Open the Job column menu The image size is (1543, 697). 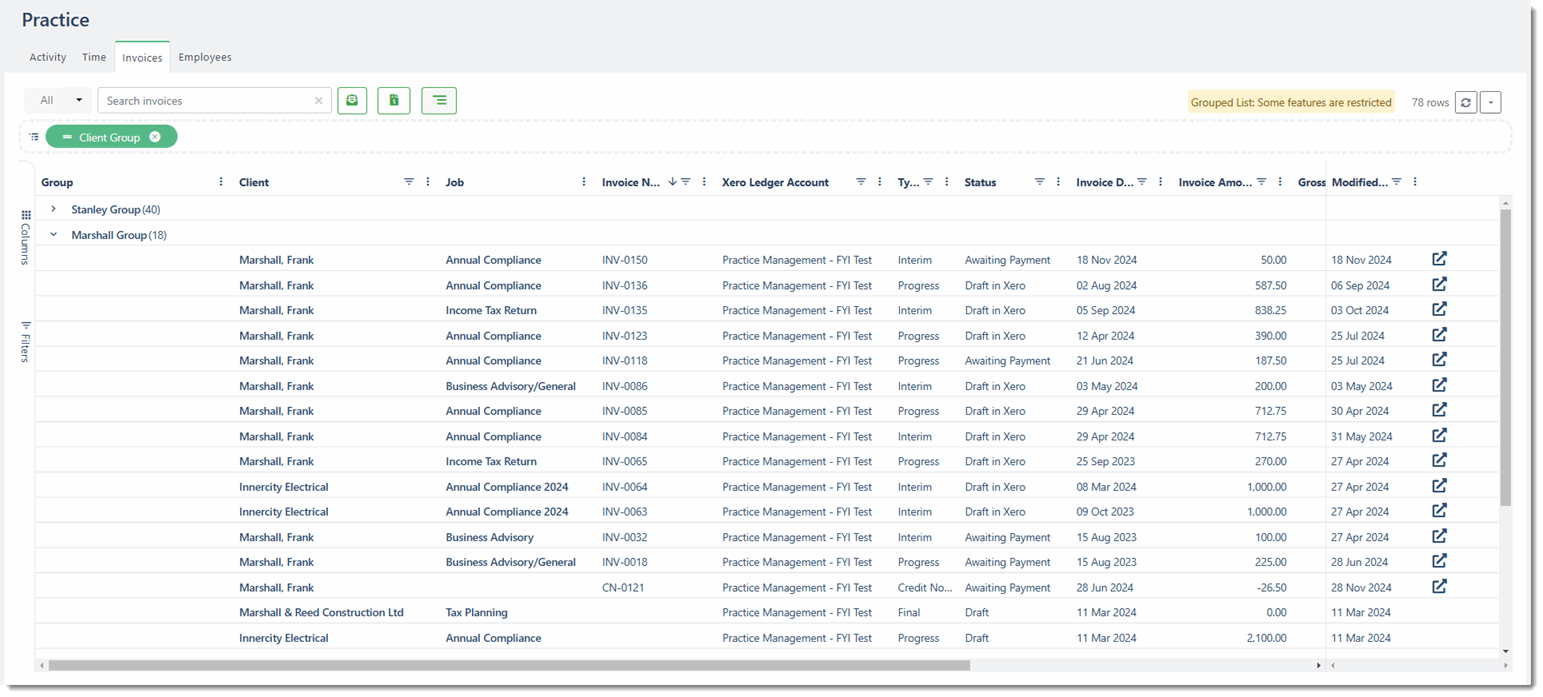tap(584, 182)
